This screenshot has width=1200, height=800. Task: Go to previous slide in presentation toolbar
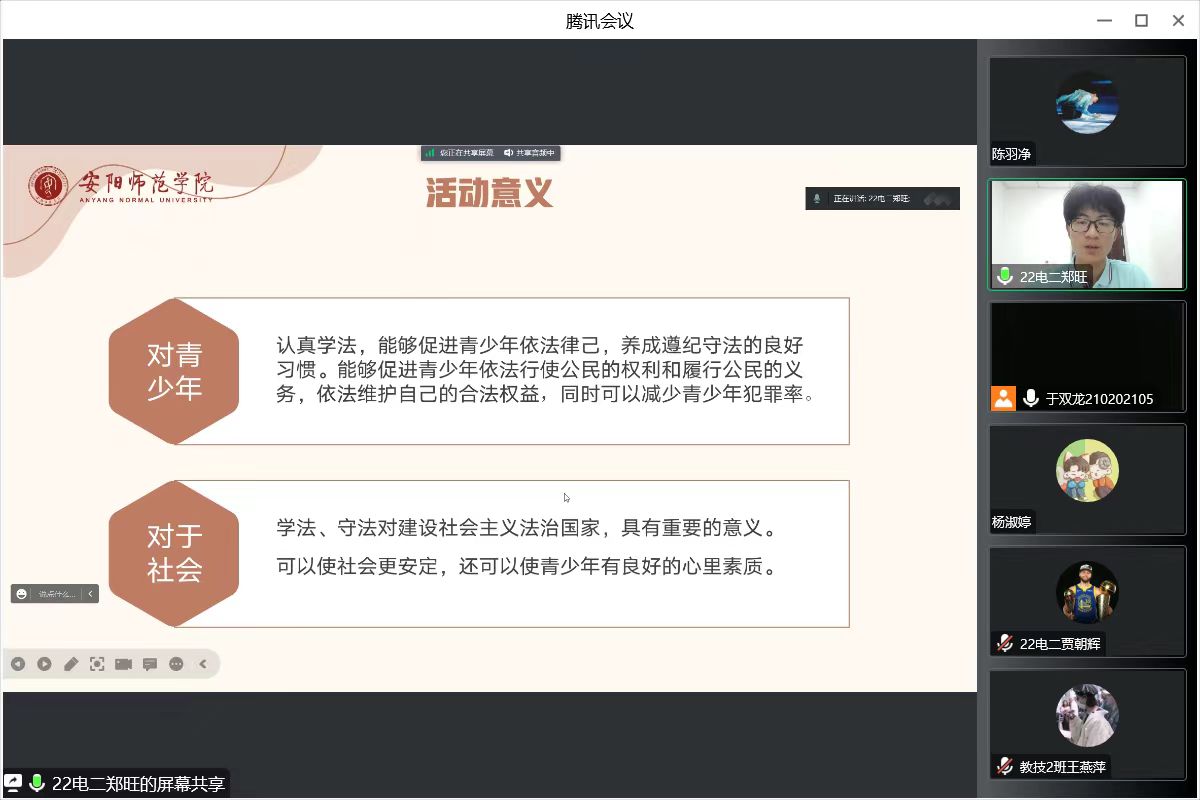click(18, 664)
